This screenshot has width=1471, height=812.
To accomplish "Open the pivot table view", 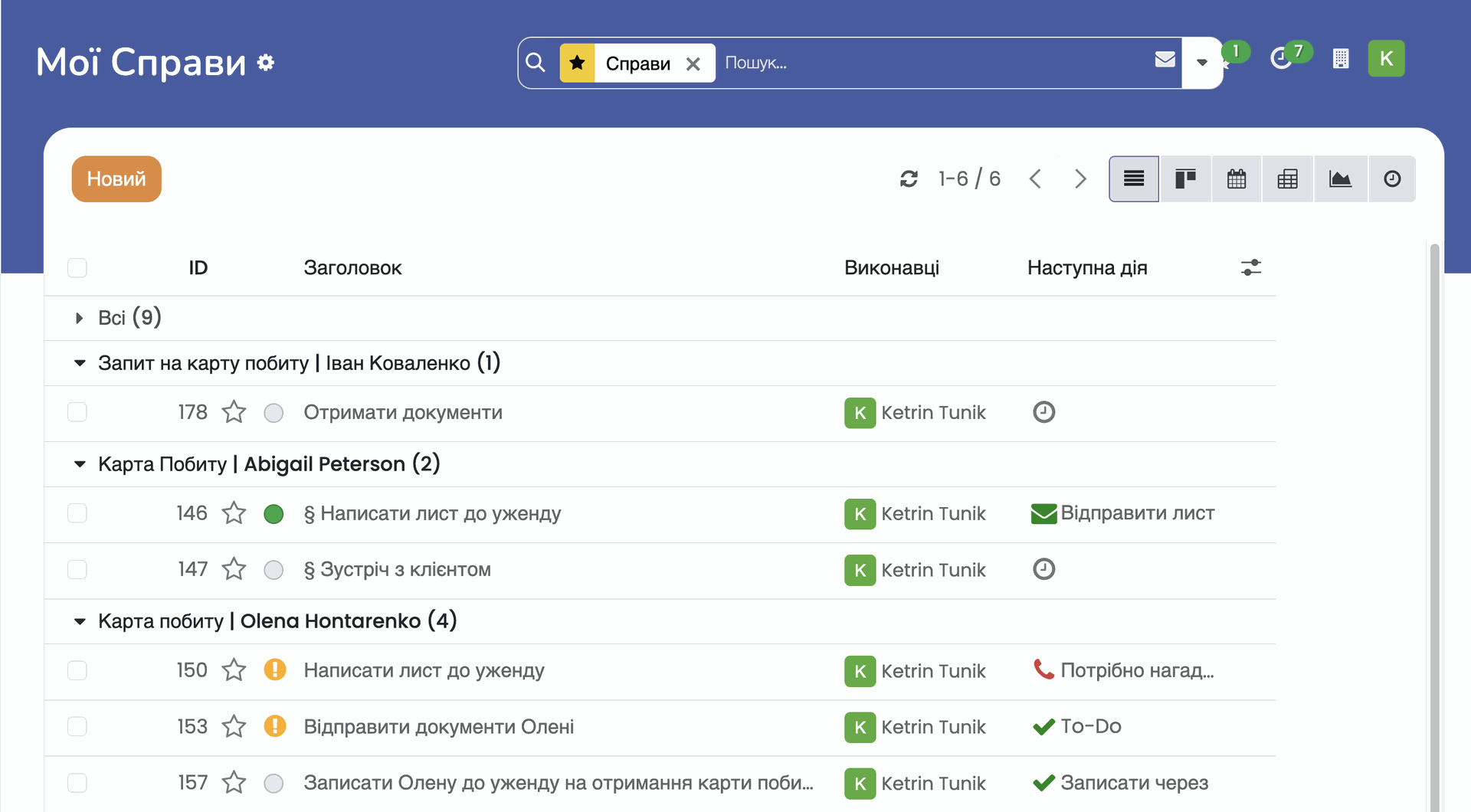I will [1288, 179].
